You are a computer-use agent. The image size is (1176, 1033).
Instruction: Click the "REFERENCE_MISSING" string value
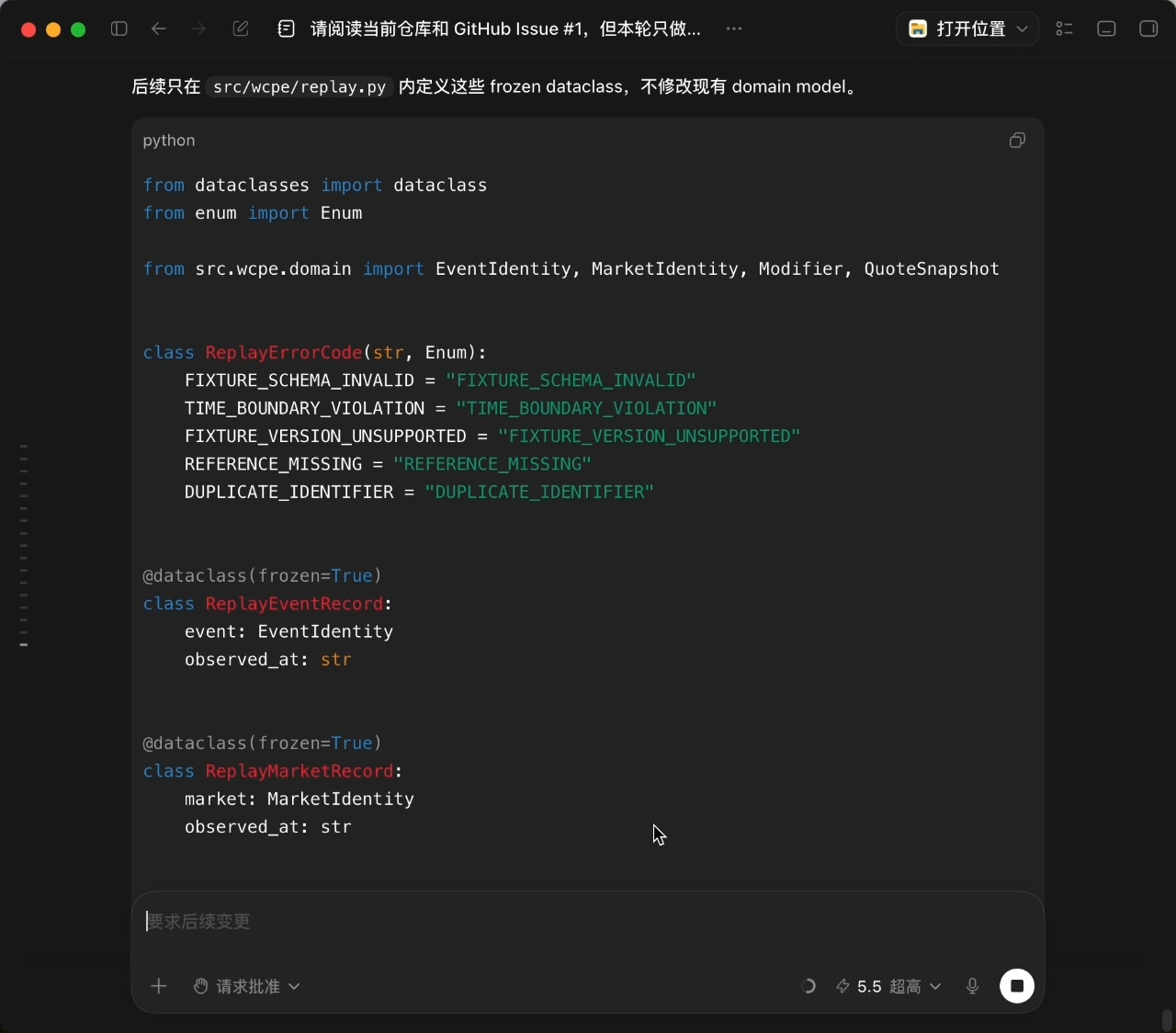click(x=492, y=464)
